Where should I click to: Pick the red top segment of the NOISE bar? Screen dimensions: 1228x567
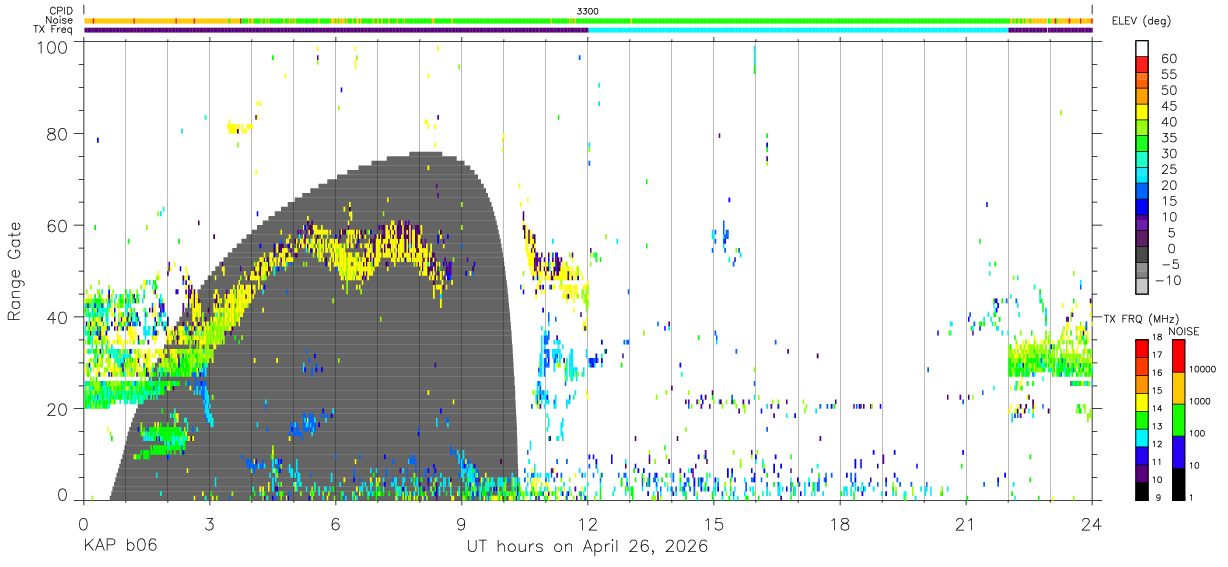pyautogui.click(x=1178, y=356)
